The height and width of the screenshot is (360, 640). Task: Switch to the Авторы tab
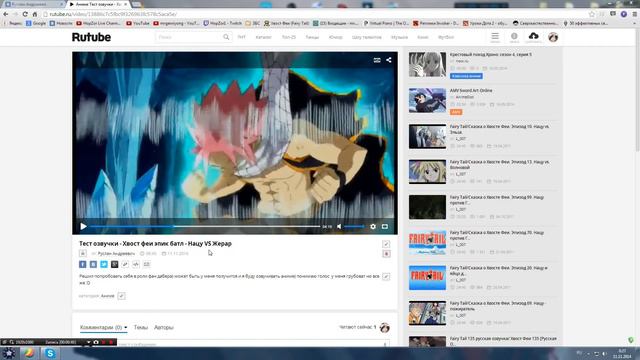pyautogui.click(x=164, y=327)
